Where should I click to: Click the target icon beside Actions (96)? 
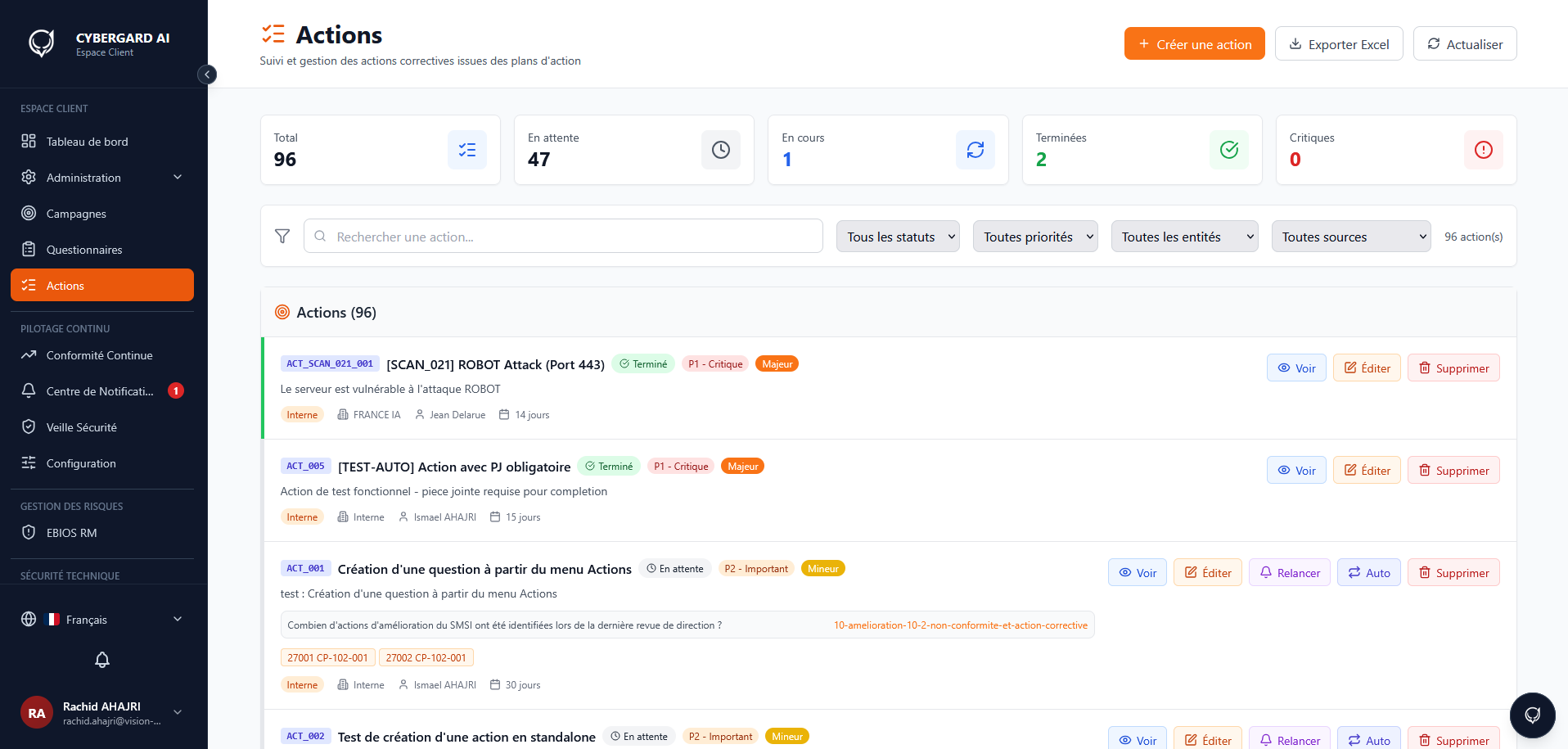[x=282, y=312]
